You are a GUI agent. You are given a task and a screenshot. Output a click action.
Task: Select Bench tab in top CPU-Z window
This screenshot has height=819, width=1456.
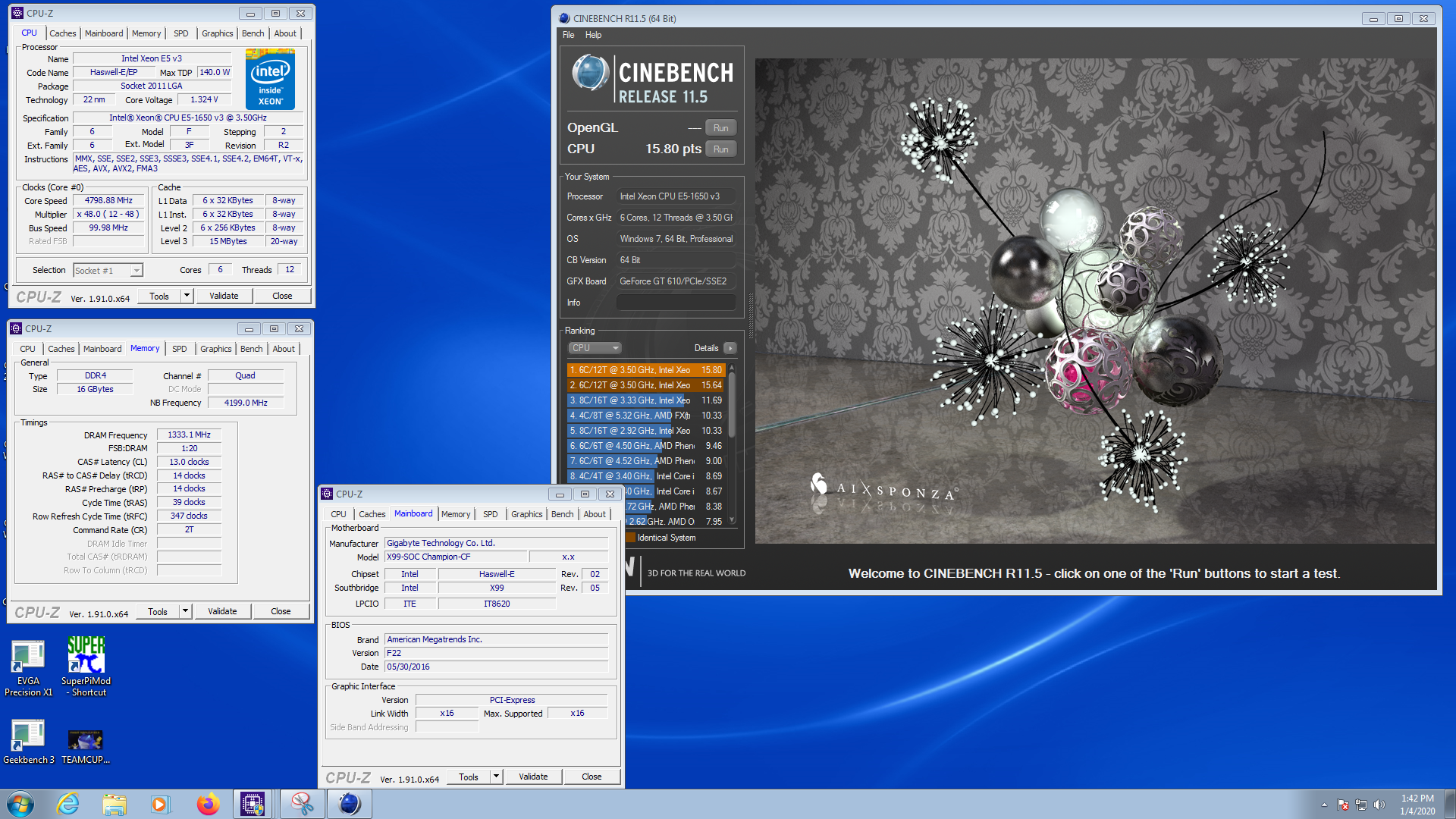pos(253,33)
